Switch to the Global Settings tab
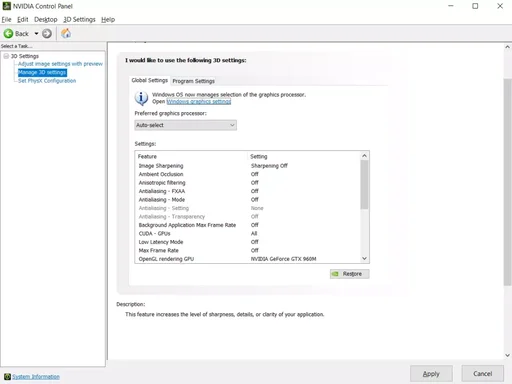512x384 pixels. (x=150, y=80)
